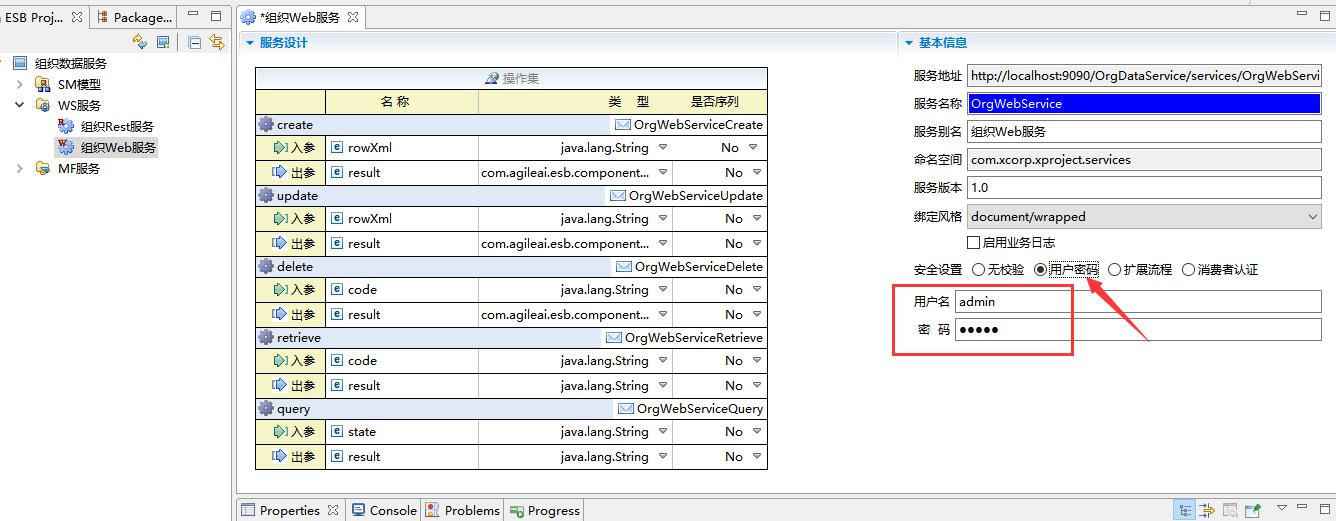Open the Console tab
Image resolution: width=1336 pixels, height=521 pixels.
(x=383, y=510)
